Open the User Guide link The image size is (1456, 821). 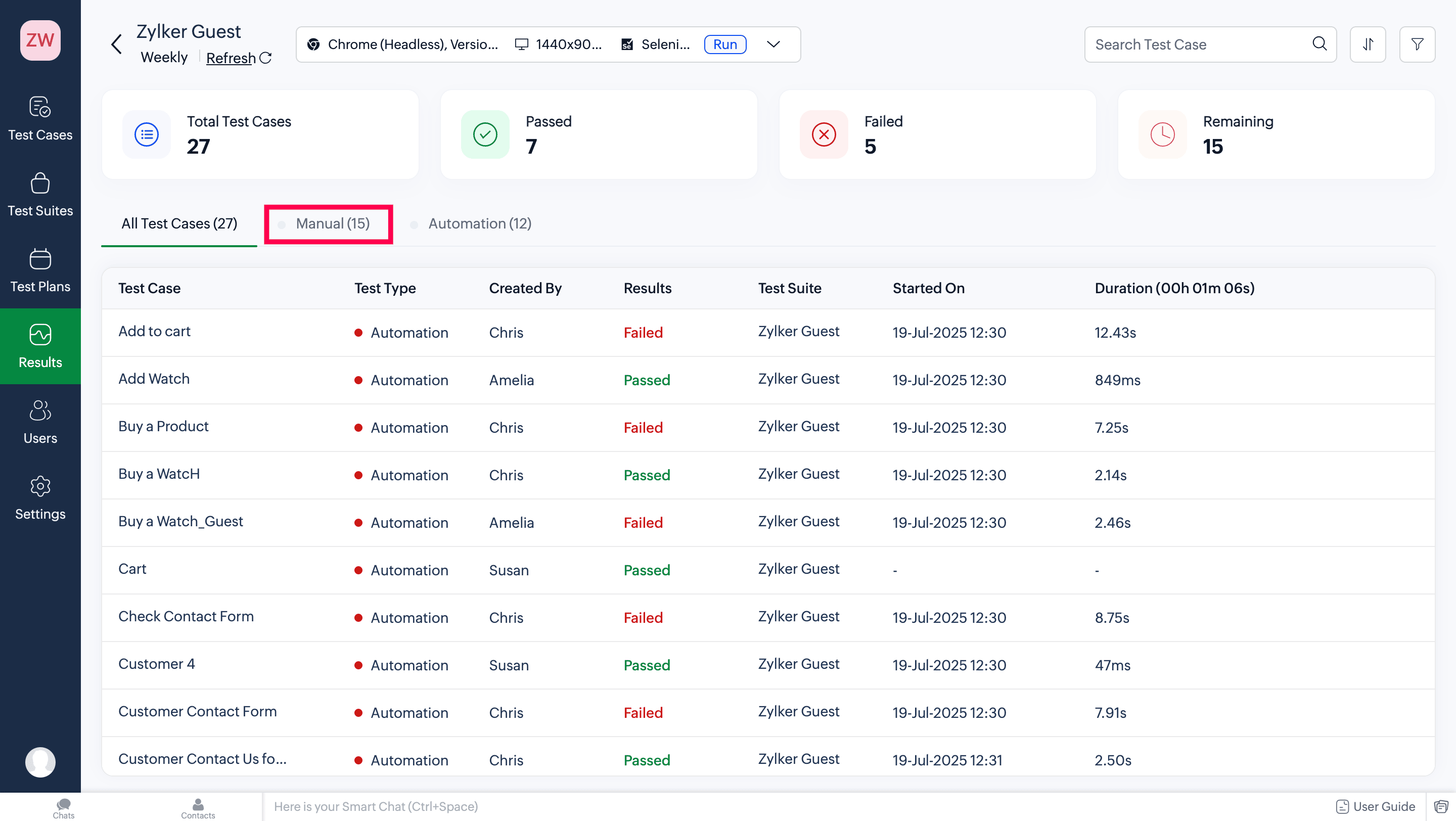[x=1376, y=806]
